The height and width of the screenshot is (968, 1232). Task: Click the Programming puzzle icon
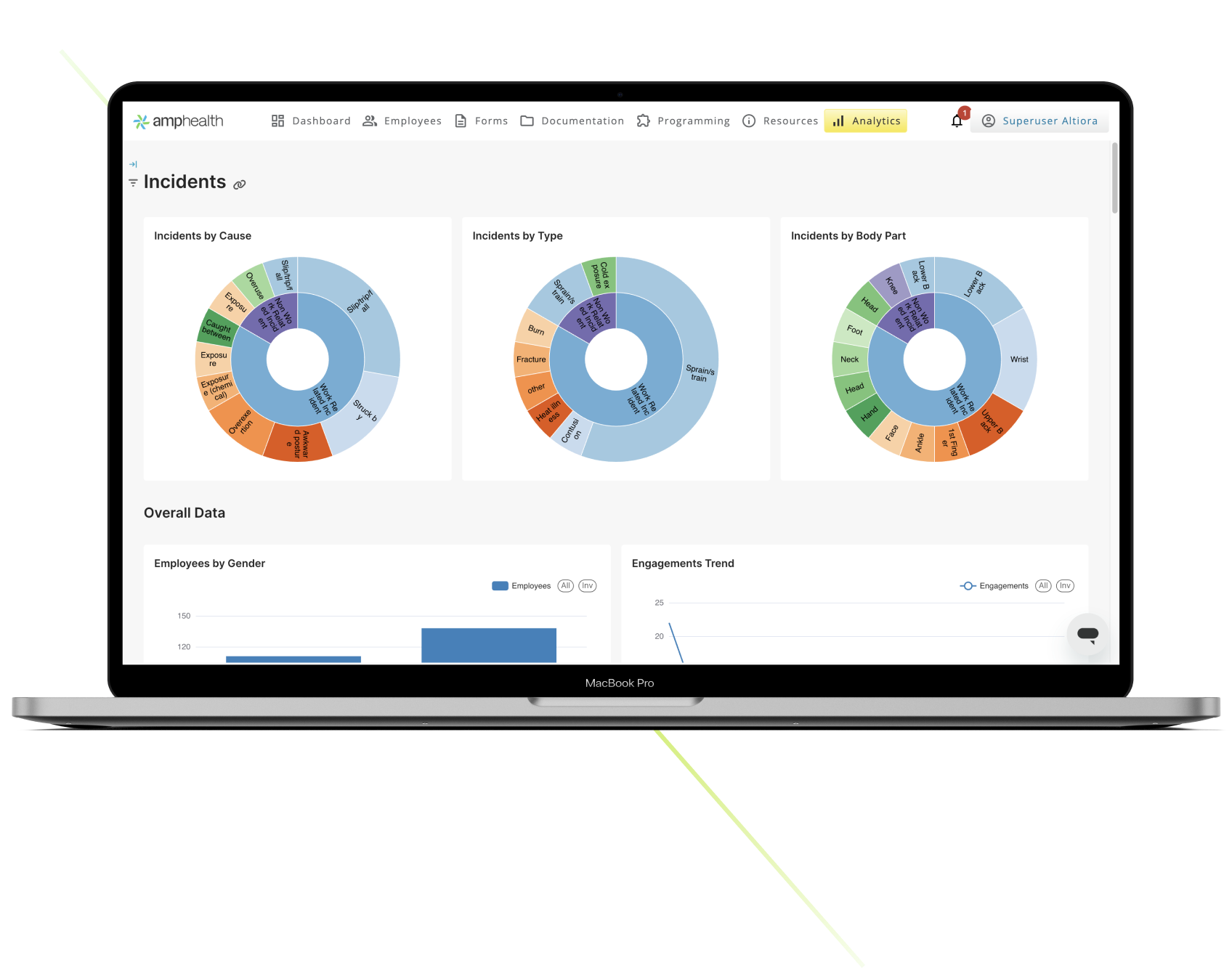[x=643, y=121]
